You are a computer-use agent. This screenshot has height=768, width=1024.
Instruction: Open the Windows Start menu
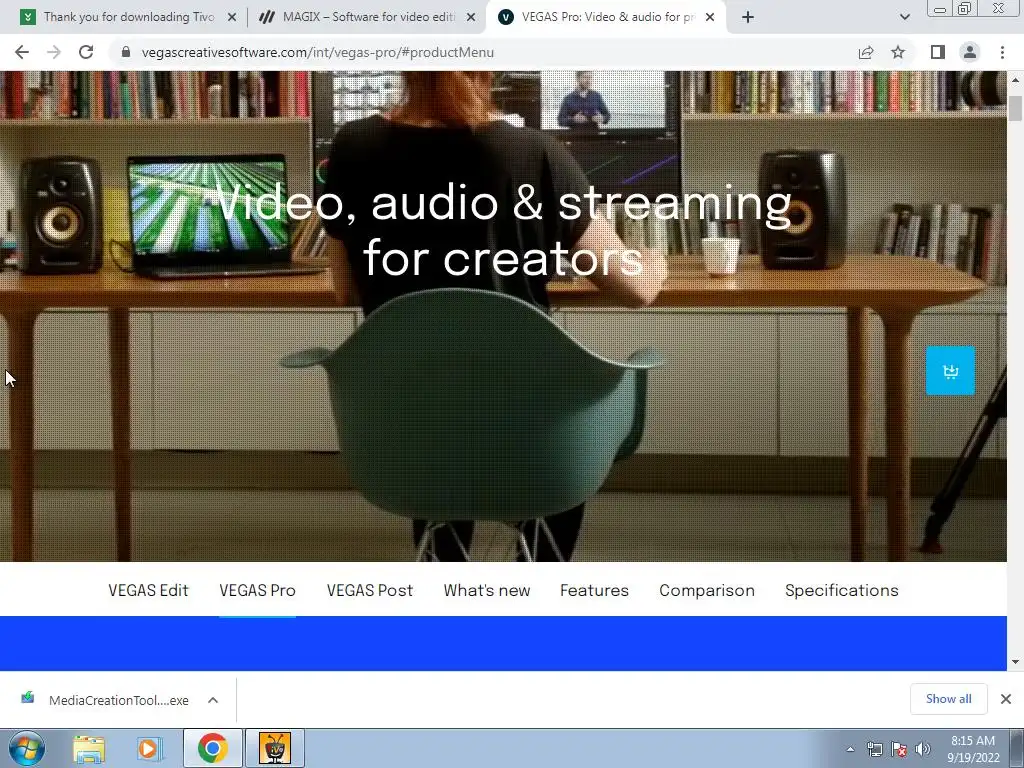[x=27, y=748]
